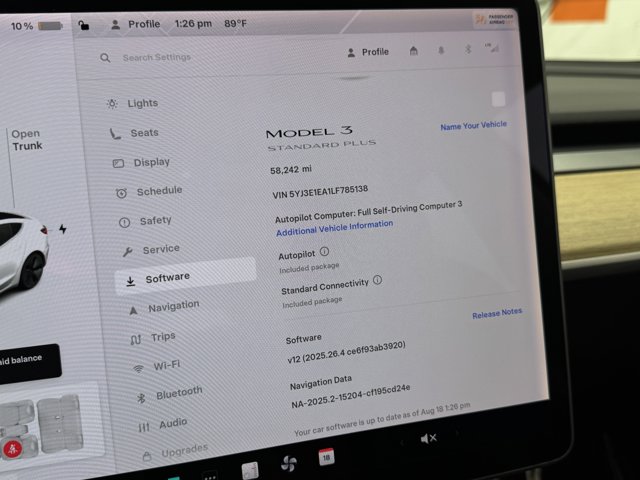The image size is (640, 480).
Task: Click the Search Settings field
Action: click(x=157, y=57)
